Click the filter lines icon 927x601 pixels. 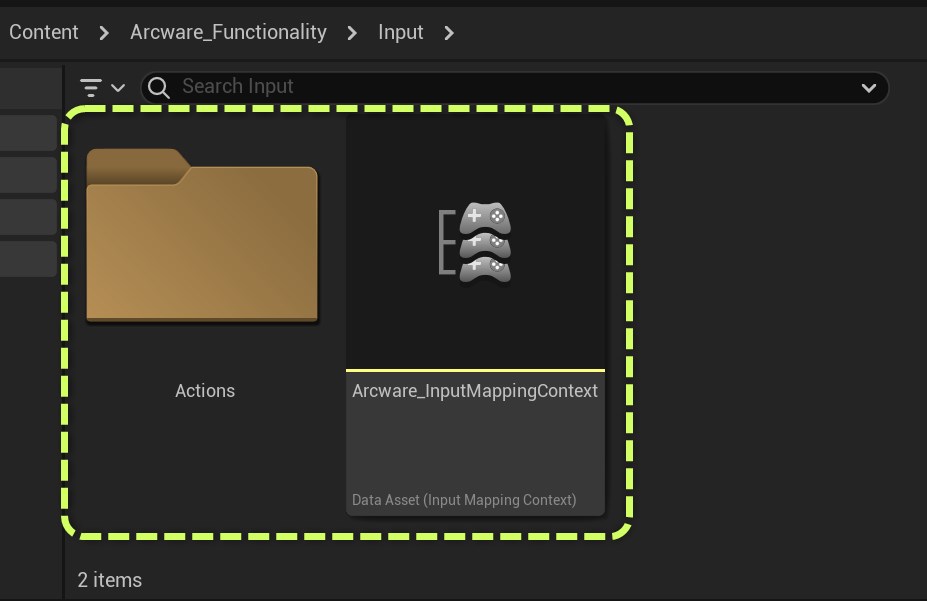tap(91, 88)
